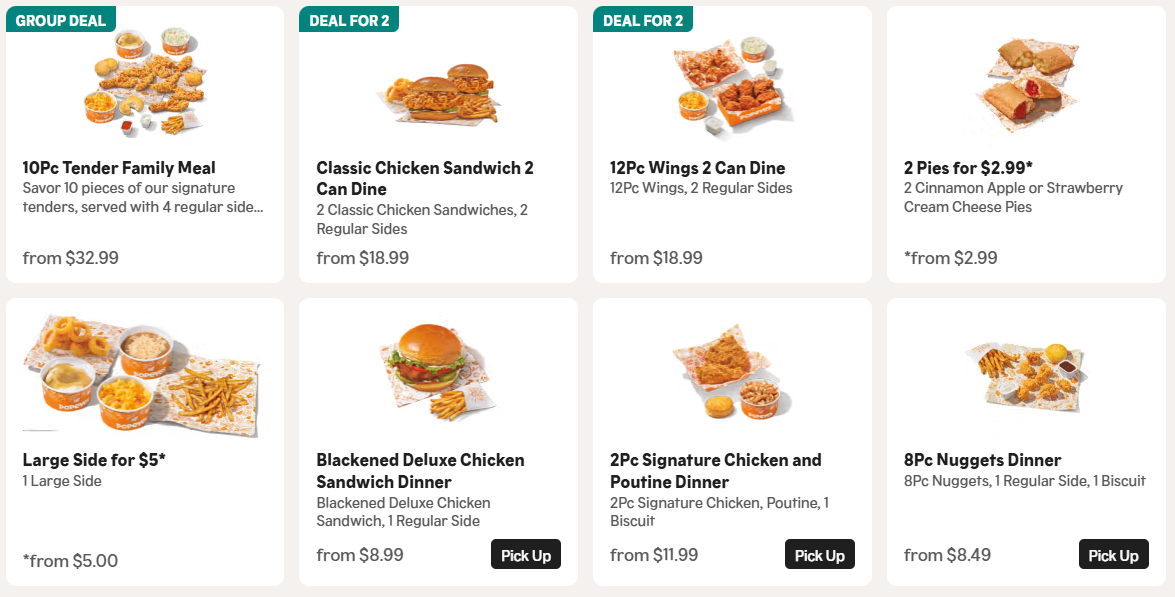Click the 8Pc Nuggets Dinner photo
The width and height of the screenshot is (1175, 597).
[1025, 374]
